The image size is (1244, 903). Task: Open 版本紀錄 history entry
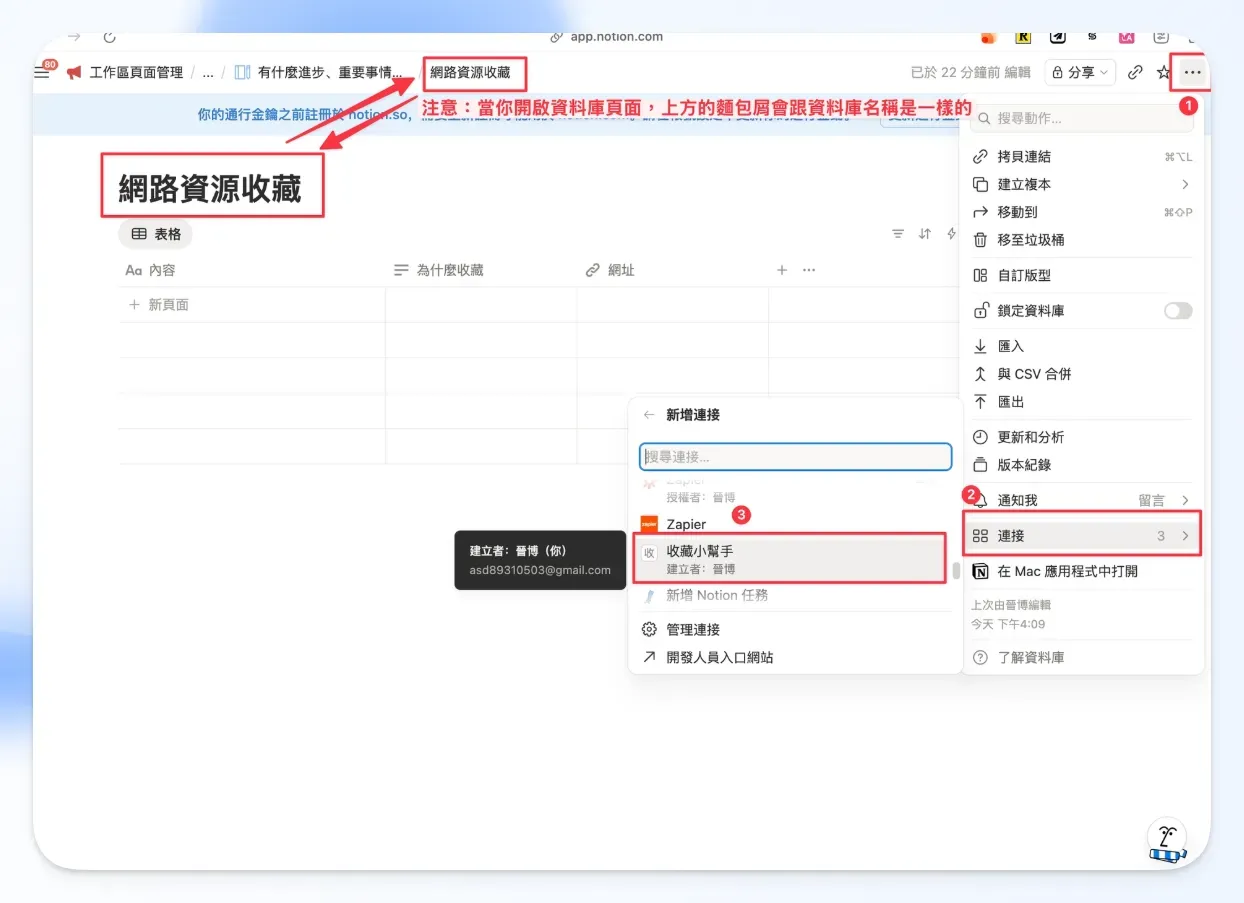(x=1082, y=465)
